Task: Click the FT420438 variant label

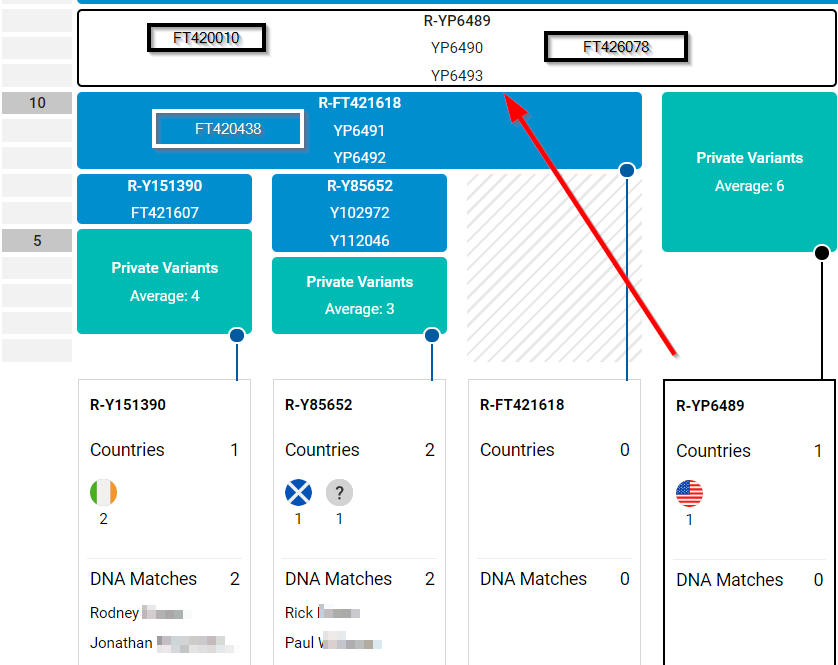Action: pos(228,129)
